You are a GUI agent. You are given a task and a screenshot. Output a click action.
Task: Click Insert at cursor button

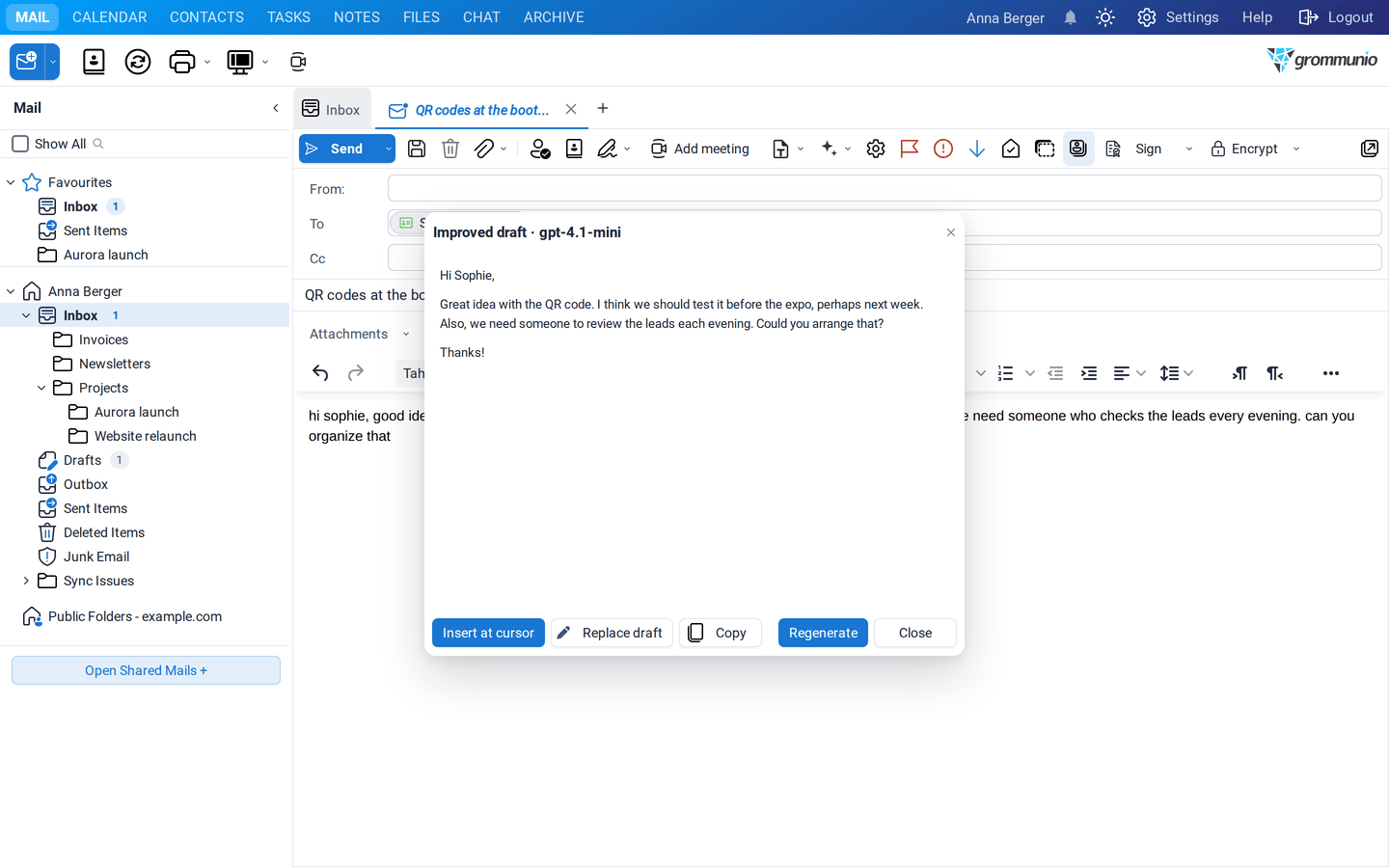pyautogui.click(x=488, y=633)
